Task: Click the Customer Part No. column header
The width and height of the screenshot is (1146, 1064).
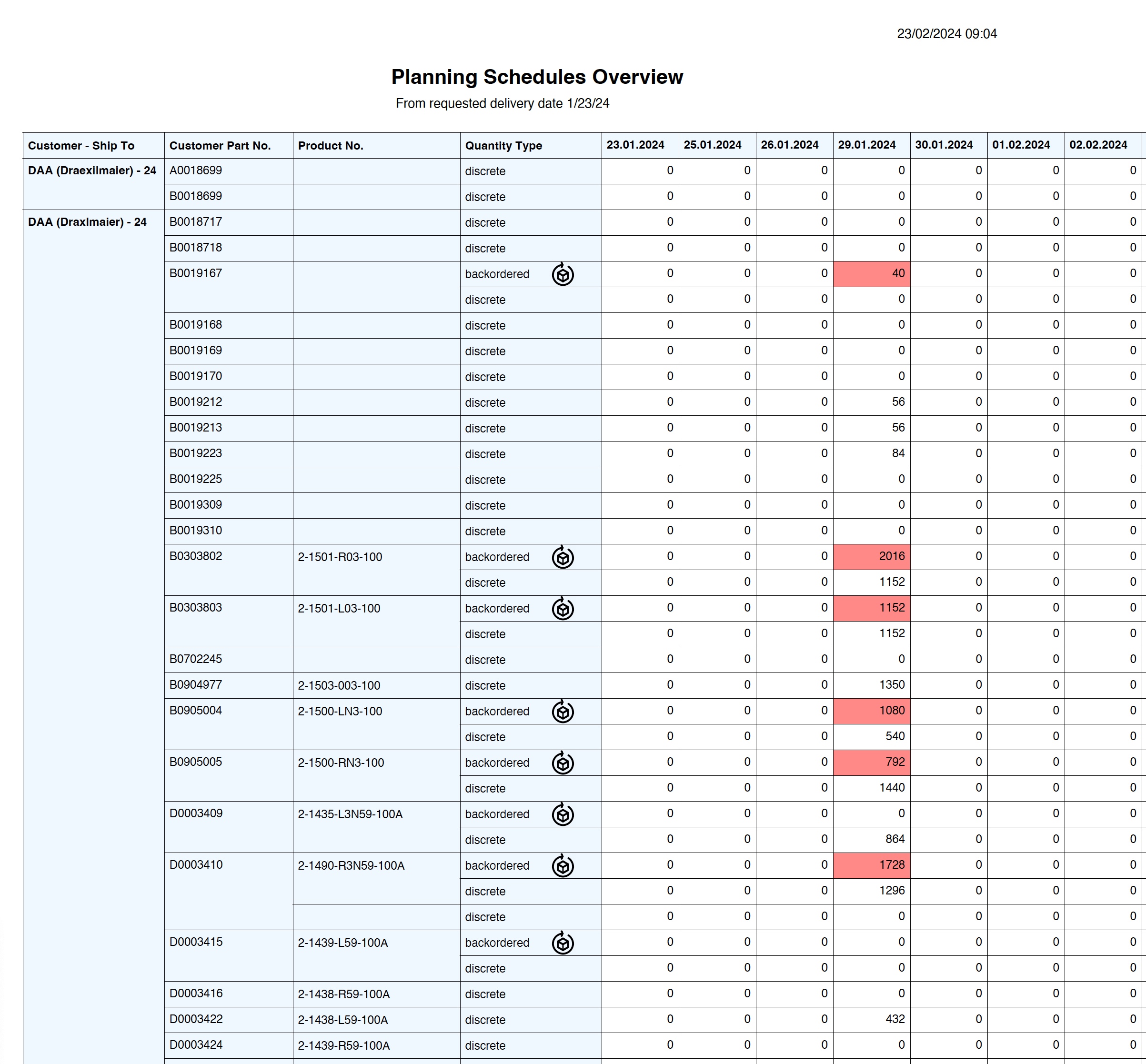Action: click(220, 146)
